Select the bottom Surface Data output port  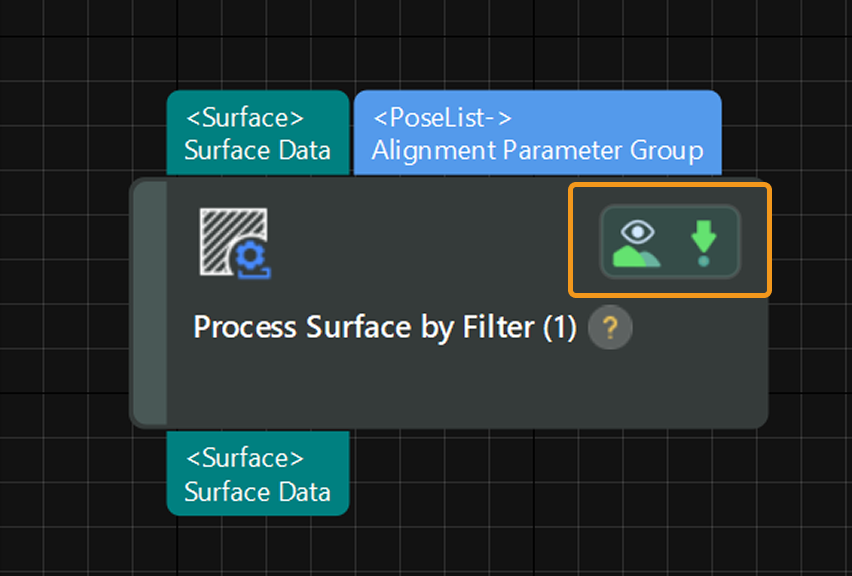257,474
